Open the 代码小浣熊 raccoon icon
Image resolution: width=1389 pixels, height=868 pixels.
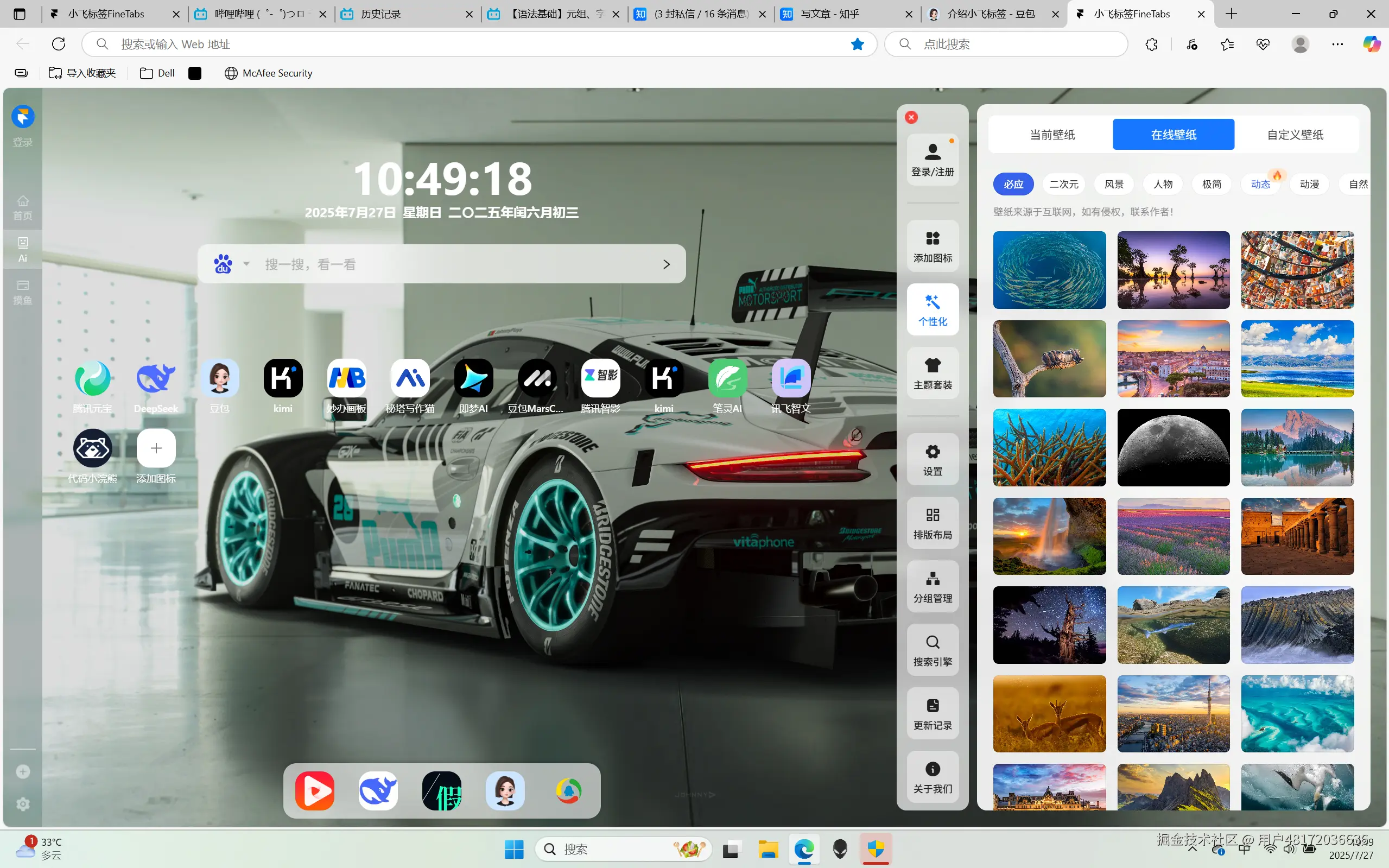[92, 448]
